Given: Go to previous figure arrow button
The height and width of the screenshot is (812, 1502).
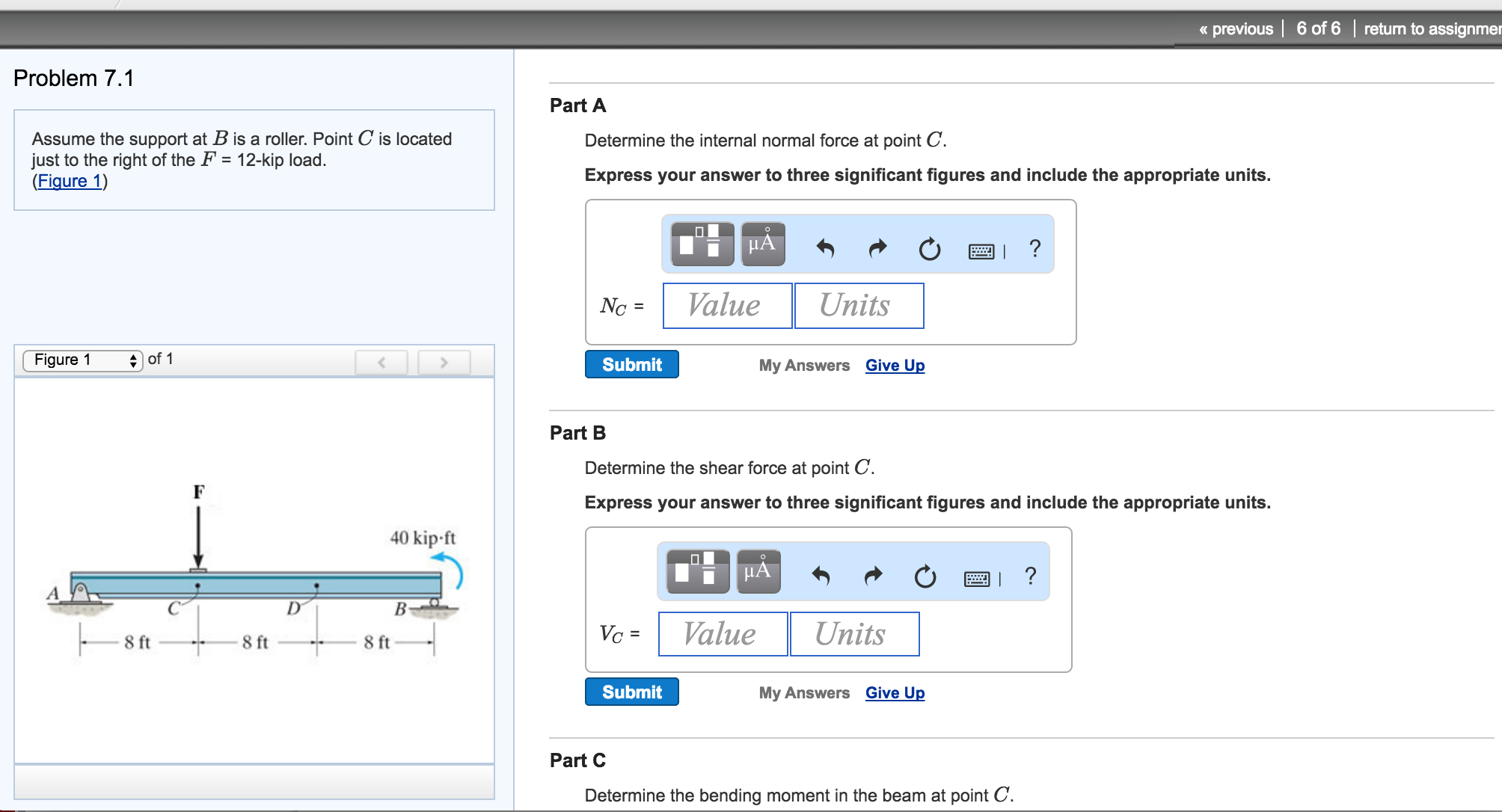Looking at the screenshot, I should click(x=381, y=363).
